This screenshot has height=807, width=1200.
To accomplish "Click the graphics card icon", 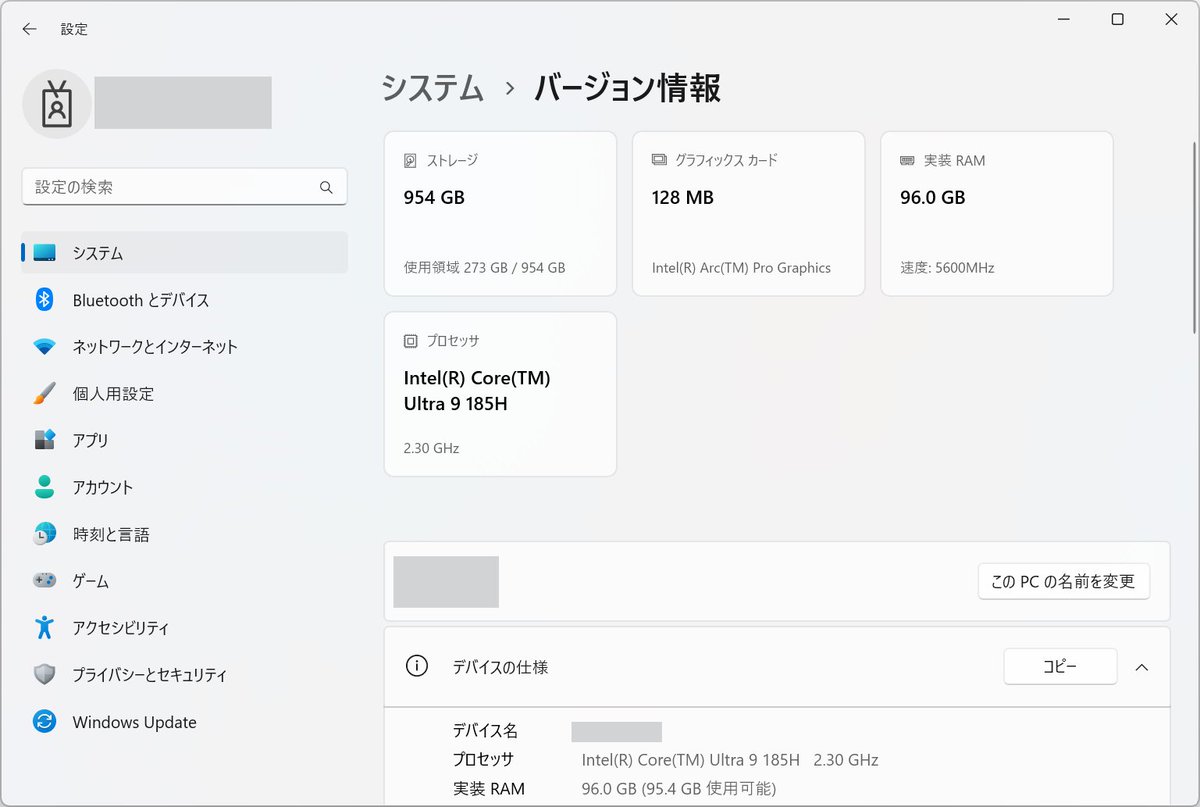I will [x=659, y=160].
